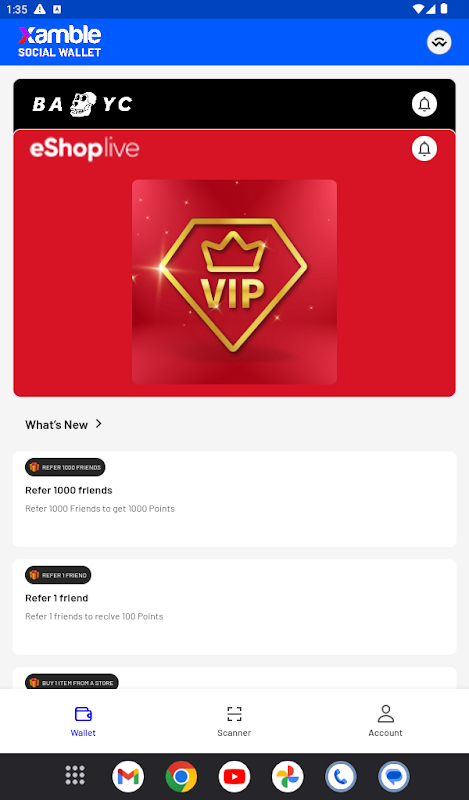Open What's New section heading

tap(56, 424)
